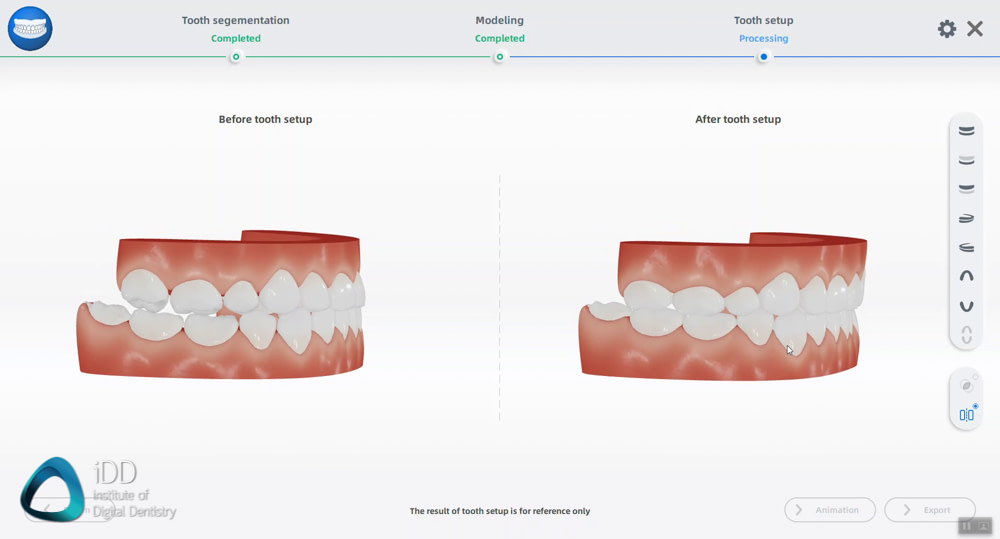
Task: Select the Tooth setup step label
Action: (x=763, y=20)
